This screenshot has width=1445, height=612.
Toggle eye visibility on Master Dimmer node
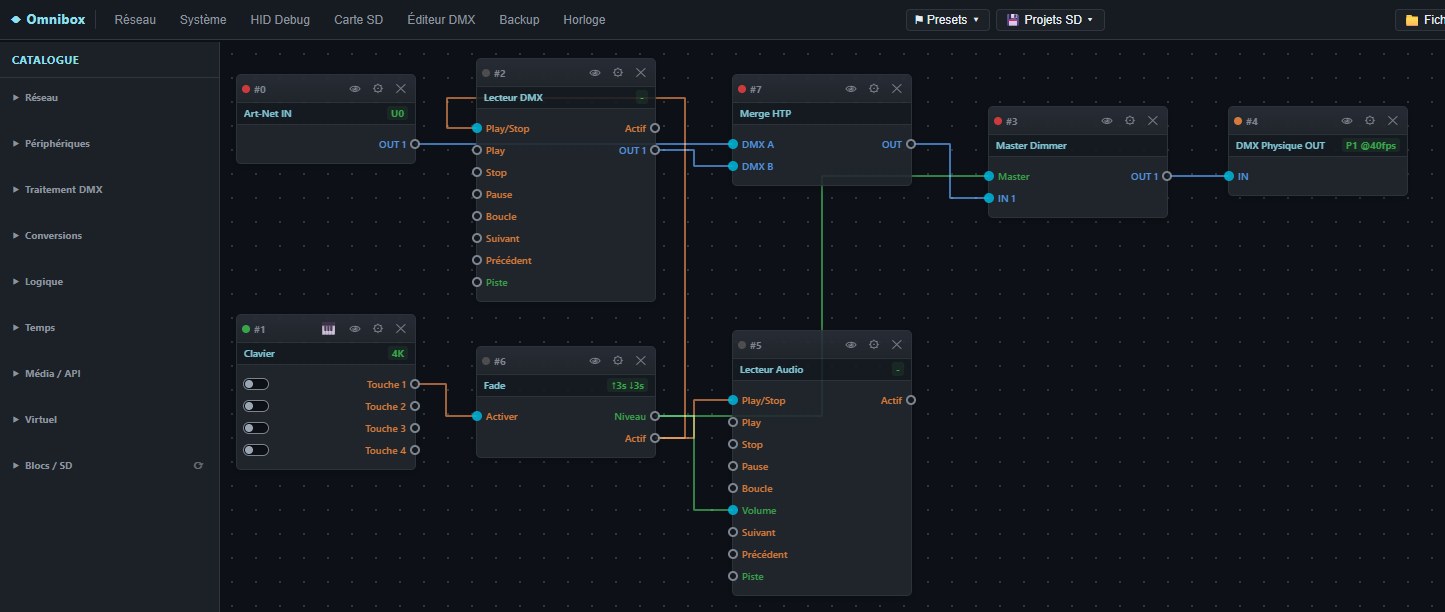[1107, 121]
